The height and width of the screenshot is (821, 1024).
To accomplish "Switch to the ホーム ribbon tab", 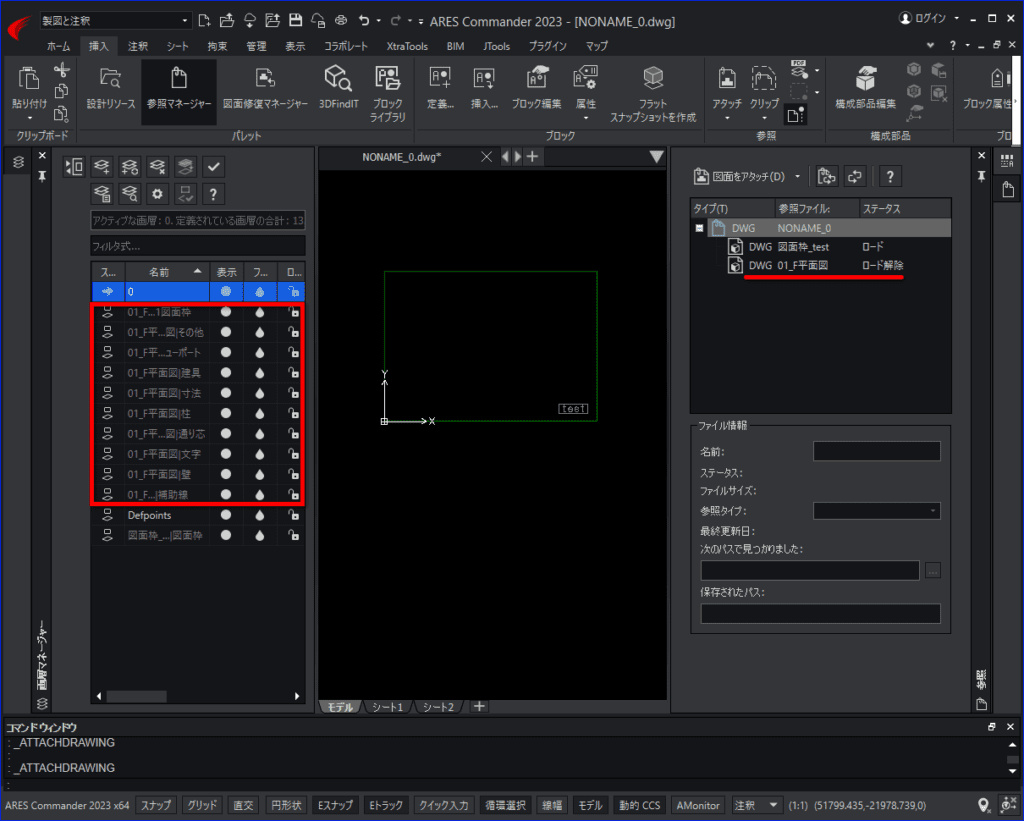I will (58, 46).
